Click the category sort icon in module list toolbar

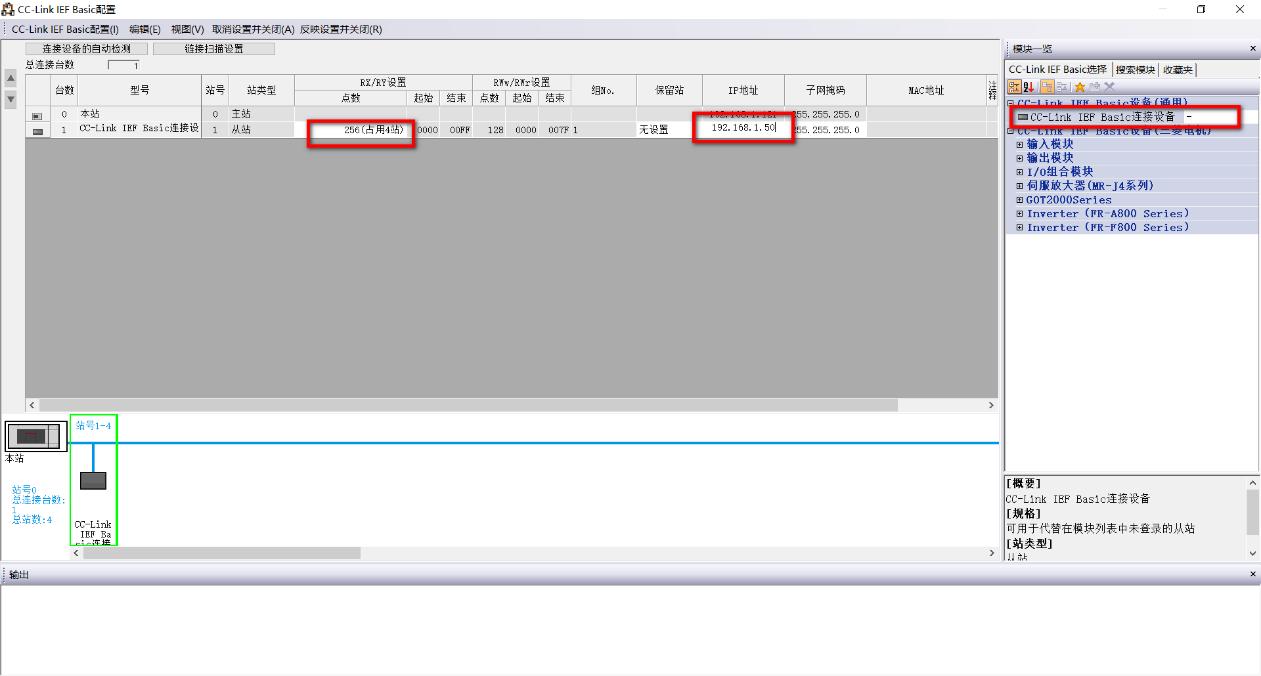pos(1014,87)
